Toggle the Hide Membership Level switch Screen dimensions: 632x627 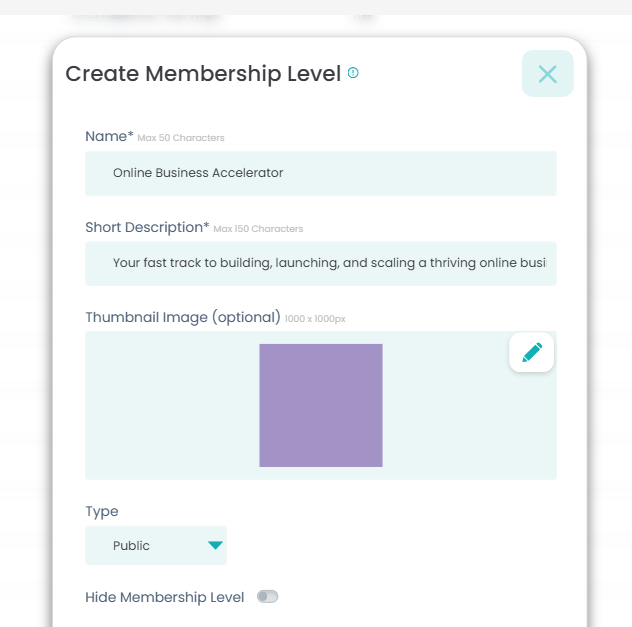pyautogui.click(x=267, y=597)
